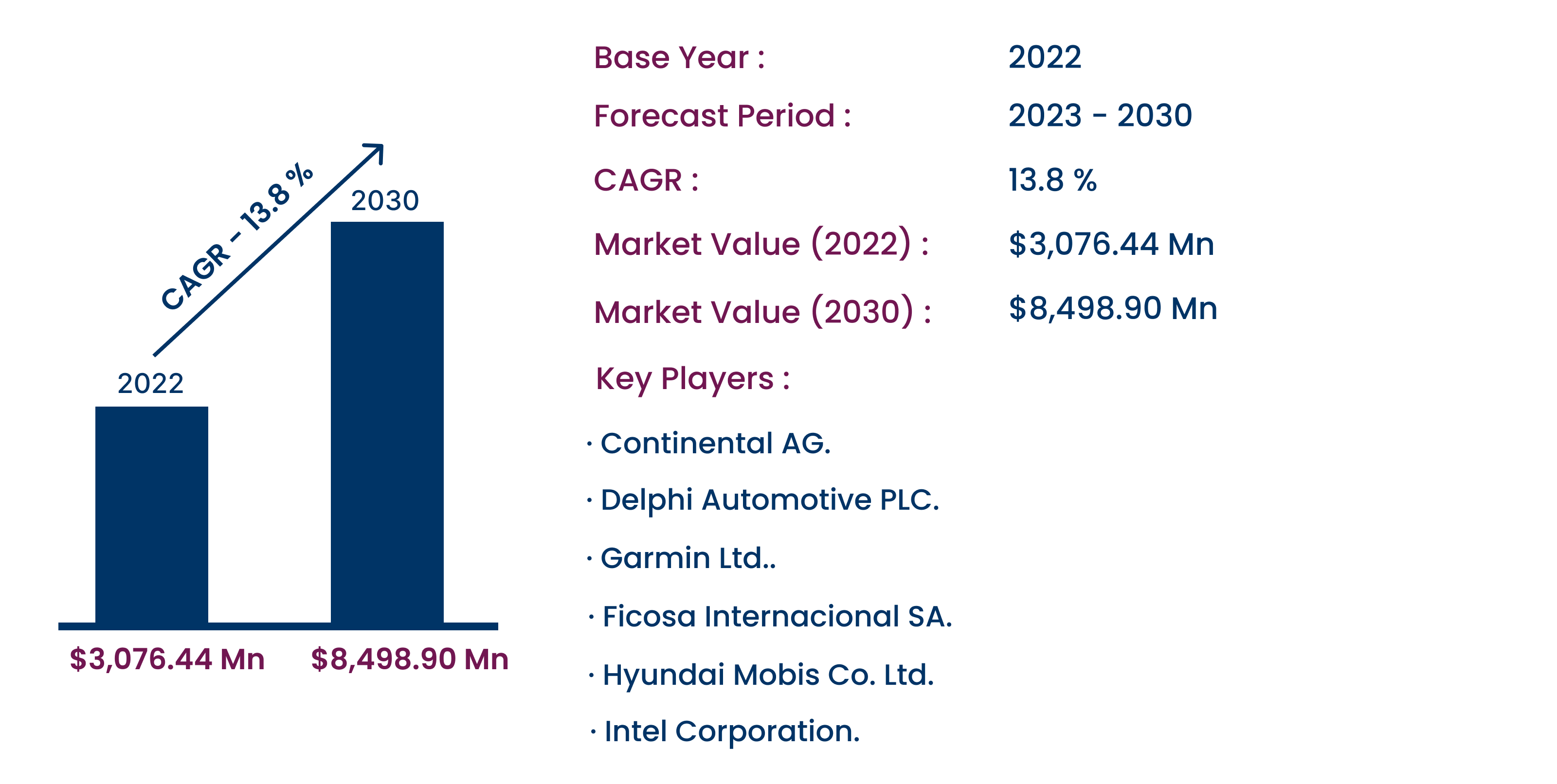
Task: Click the Market Value (2030) heading
Action: pos(762,312)
